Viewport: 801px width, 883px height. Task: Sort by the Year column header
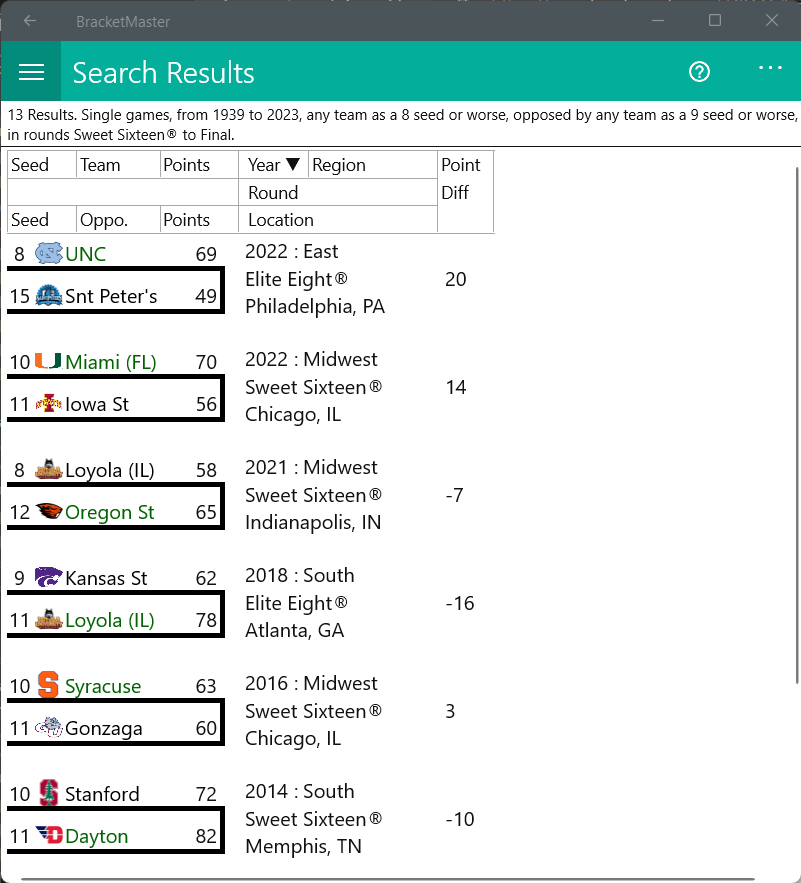[x=273, y=164]
